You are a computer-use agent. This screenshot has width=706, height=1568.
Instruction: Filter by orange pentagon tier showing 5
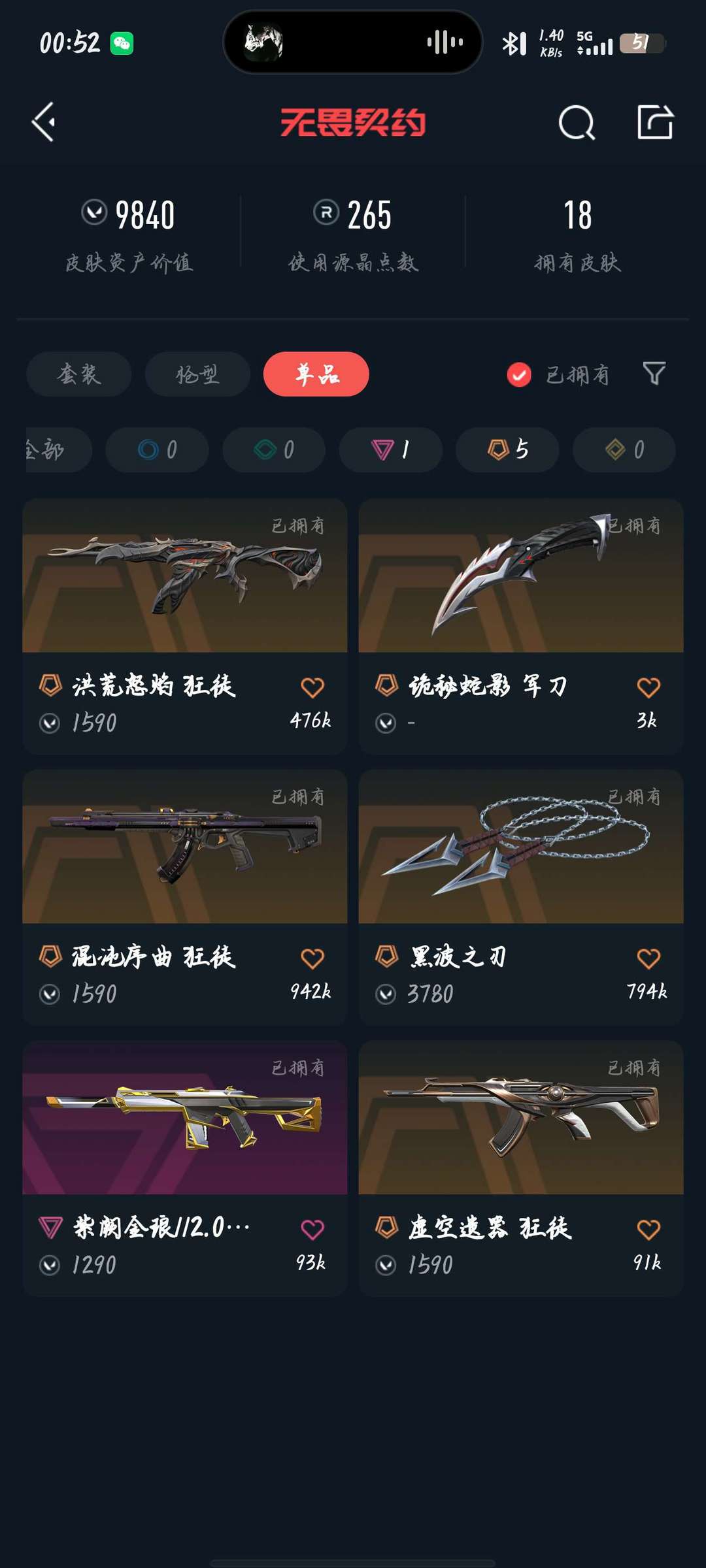tap(507, 449)
